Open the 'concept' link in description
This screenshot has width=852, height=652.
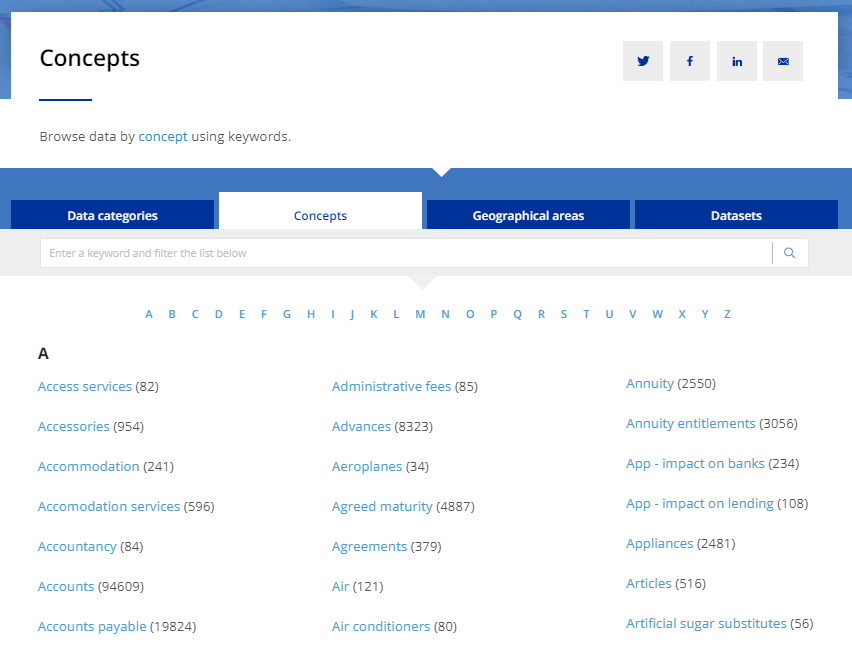163,136
